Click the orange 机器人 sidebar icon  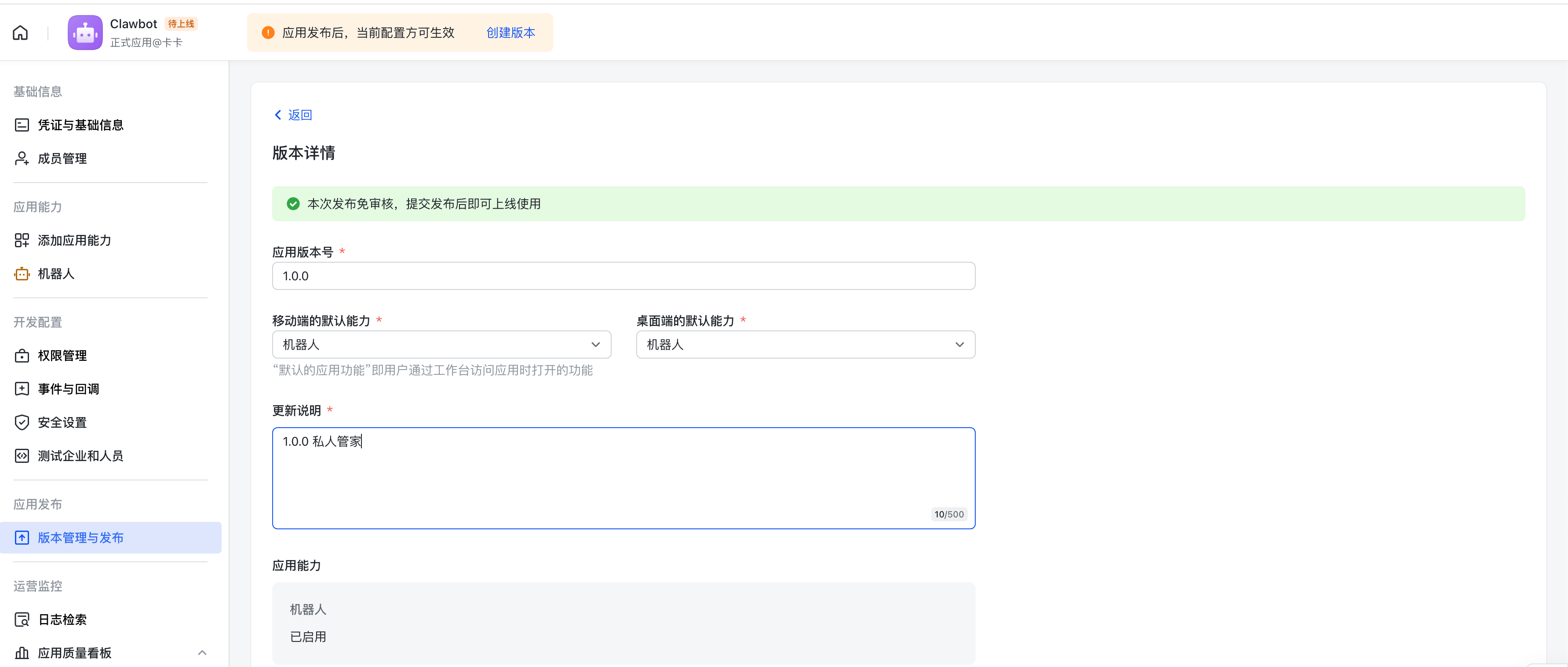pyautogui.click(x=22, y=274)
